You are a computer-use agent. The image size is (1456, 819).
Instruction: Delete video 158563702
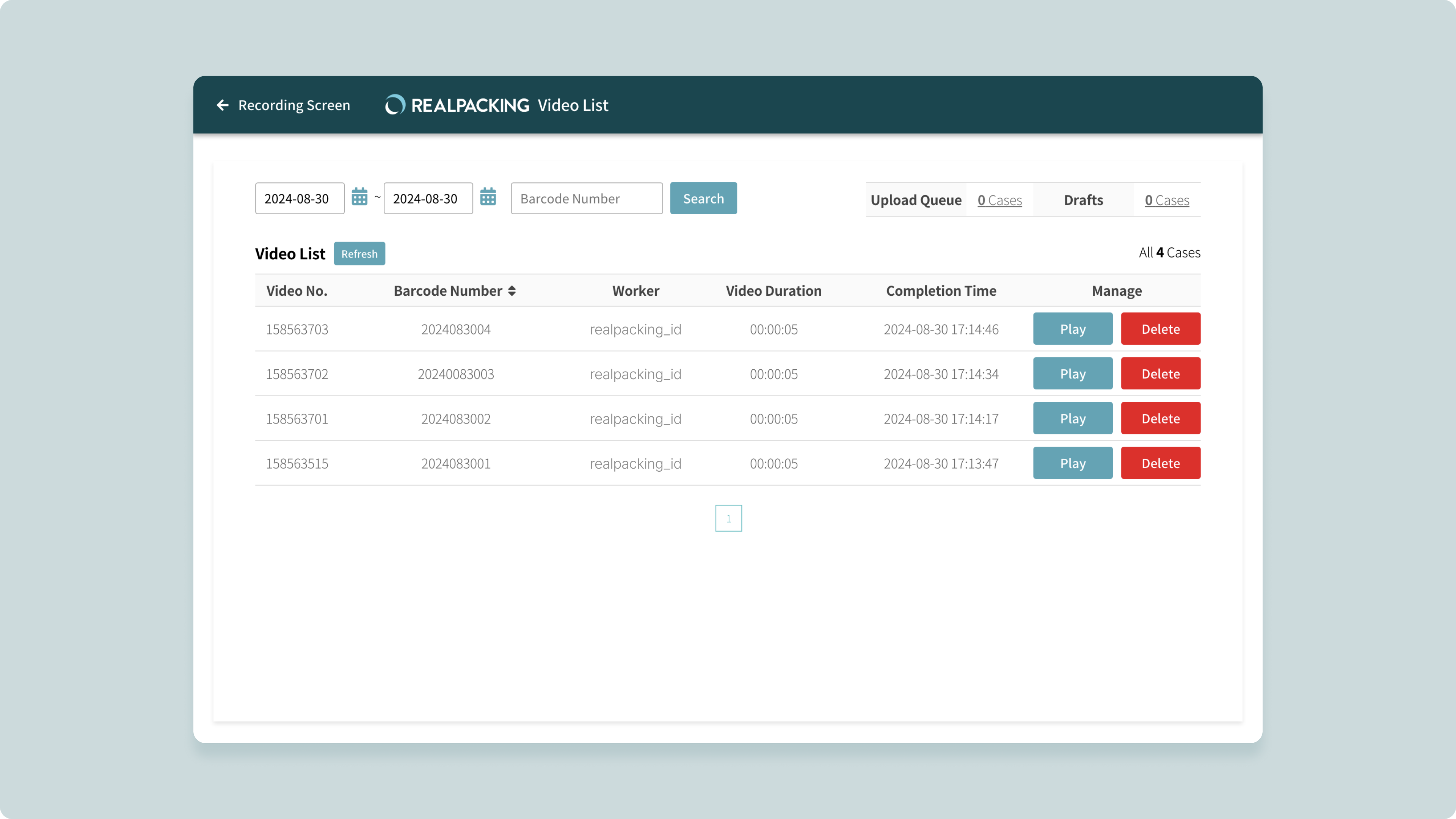[1160, 373]
